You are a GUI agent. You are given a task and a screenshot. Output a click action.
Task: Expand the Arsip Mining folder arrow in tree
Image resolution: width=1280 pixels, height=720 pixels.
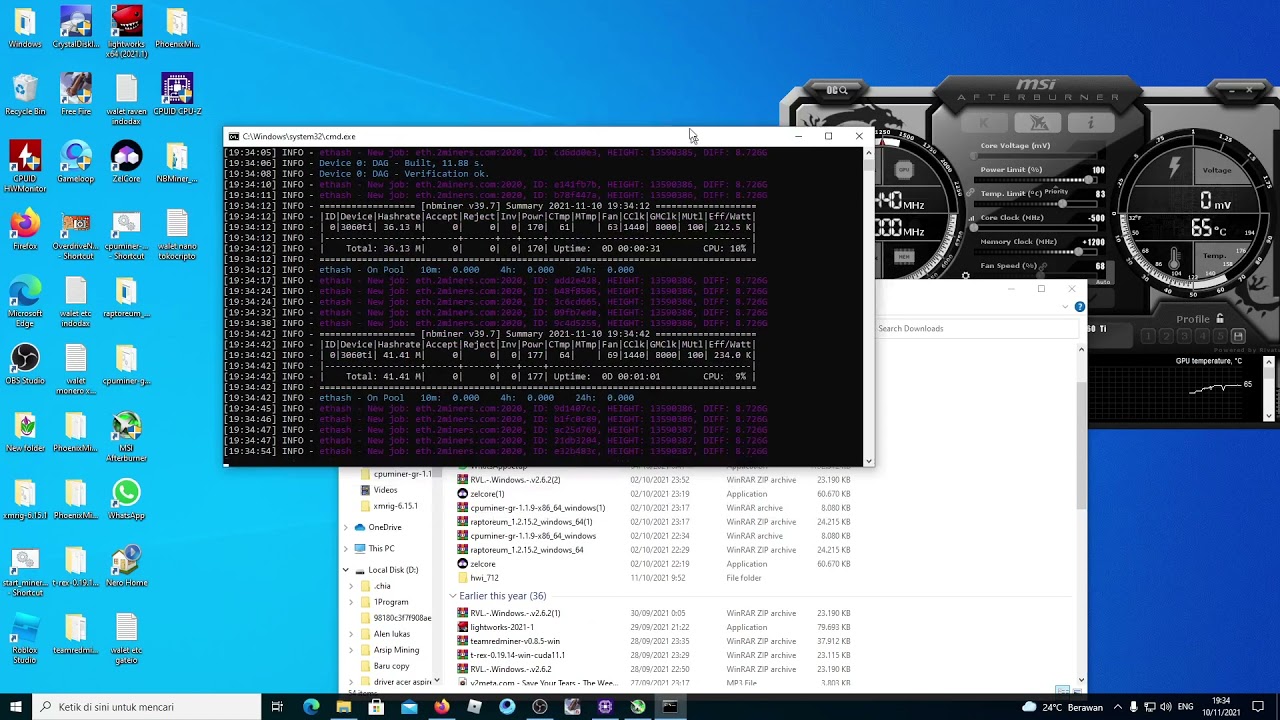(x=351, y=650)
